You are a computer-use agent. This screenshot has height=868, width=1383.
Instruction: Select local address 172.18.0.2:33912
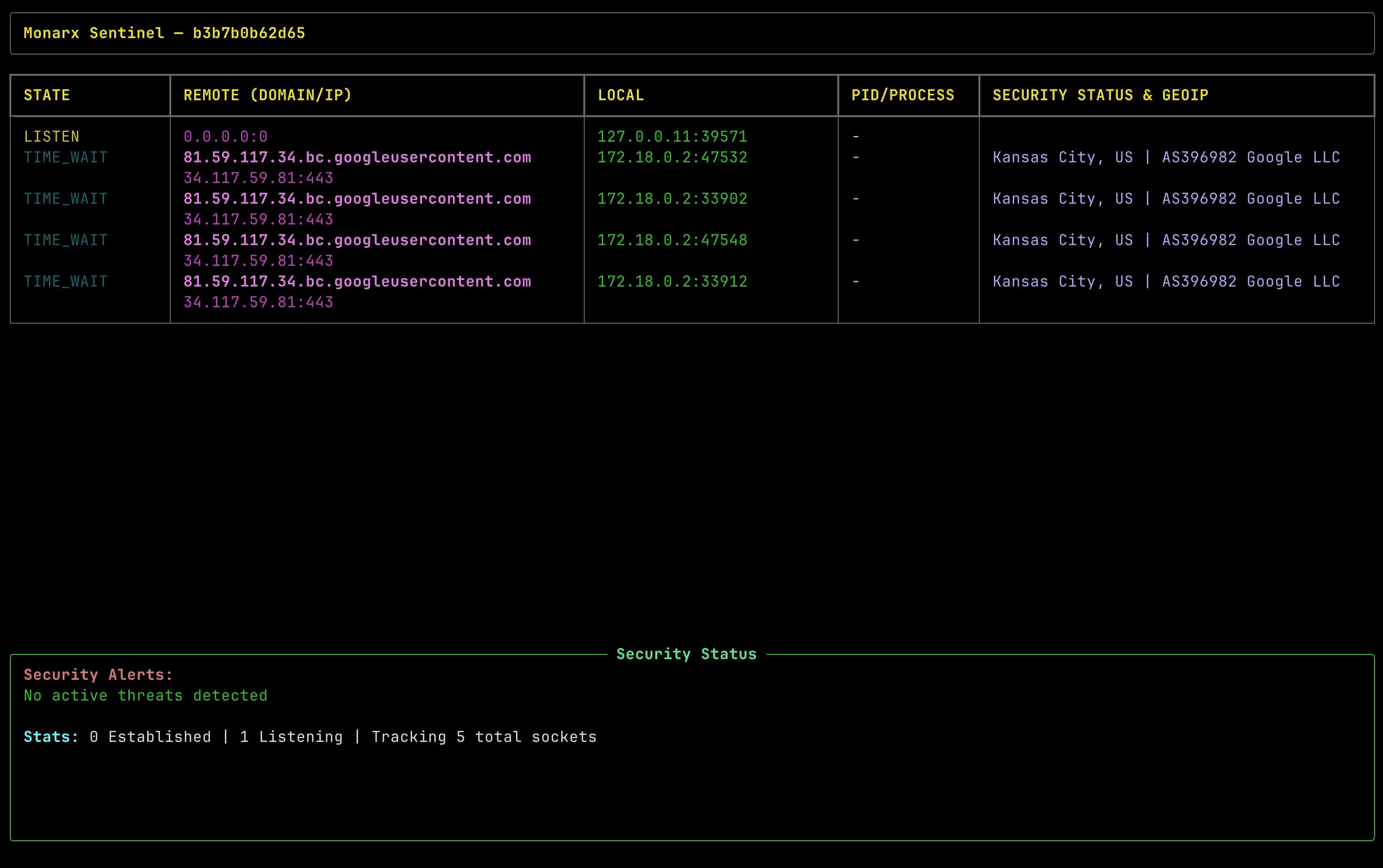coord(673,281)
